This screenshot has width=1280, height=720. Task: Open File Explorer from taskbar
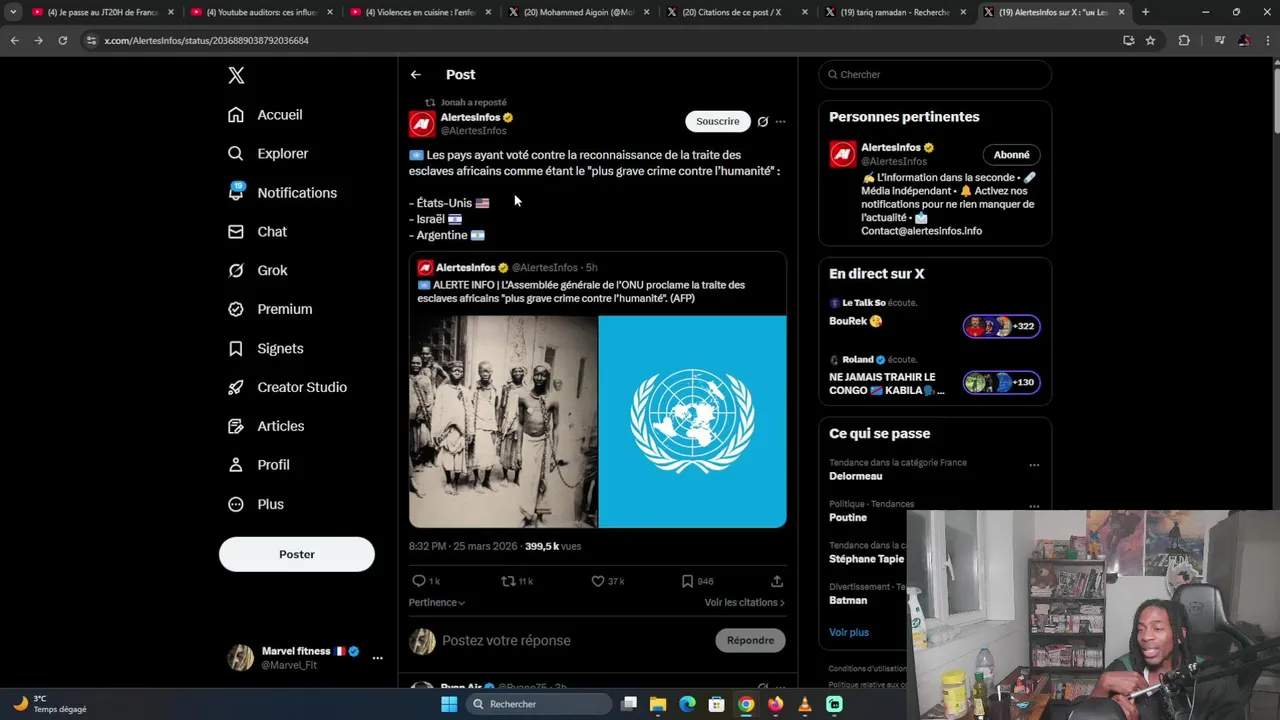point(658,704)
